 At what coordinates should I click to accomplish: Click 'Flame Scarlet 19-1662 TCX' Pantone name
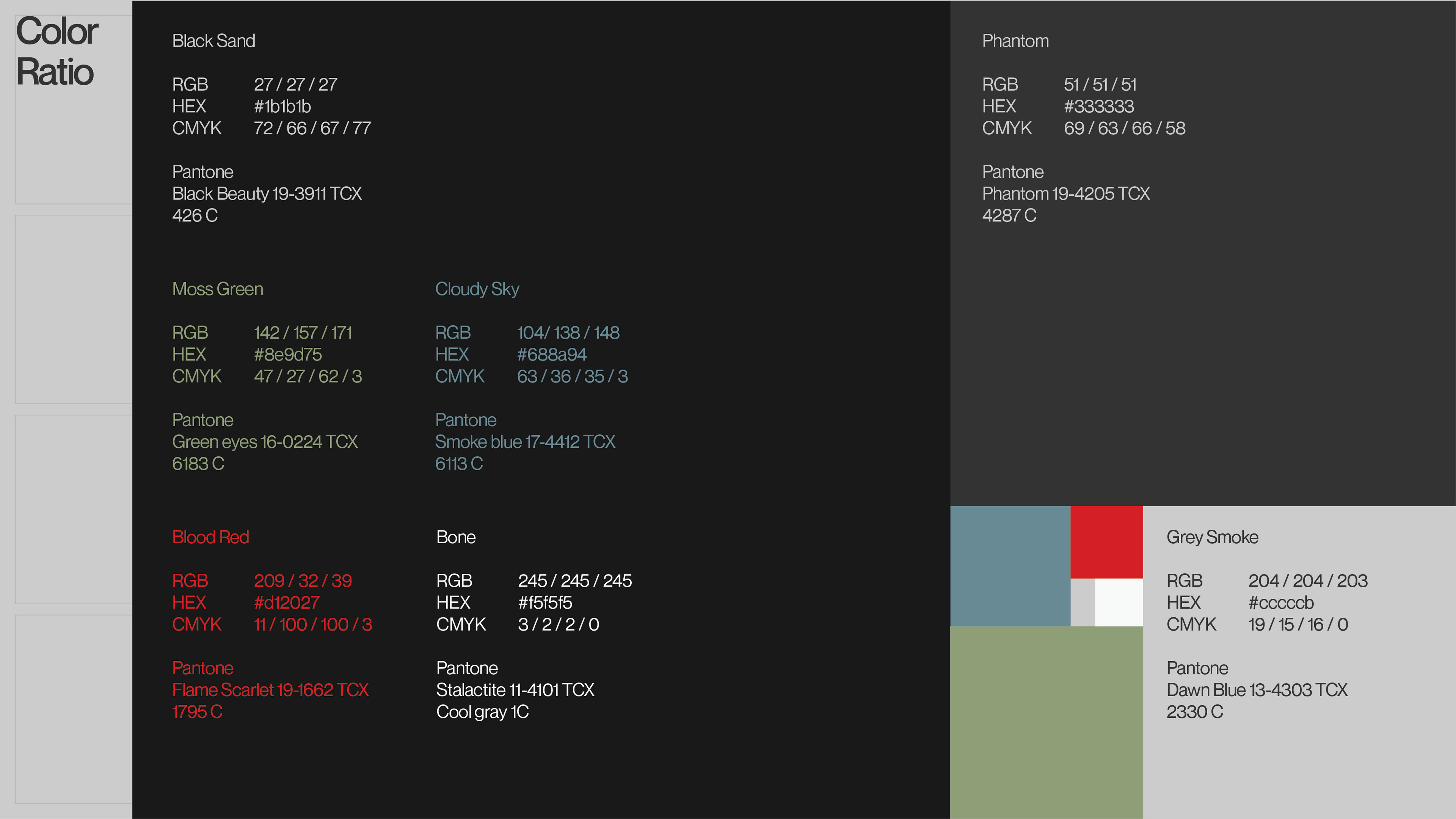(x=271, y=690)
